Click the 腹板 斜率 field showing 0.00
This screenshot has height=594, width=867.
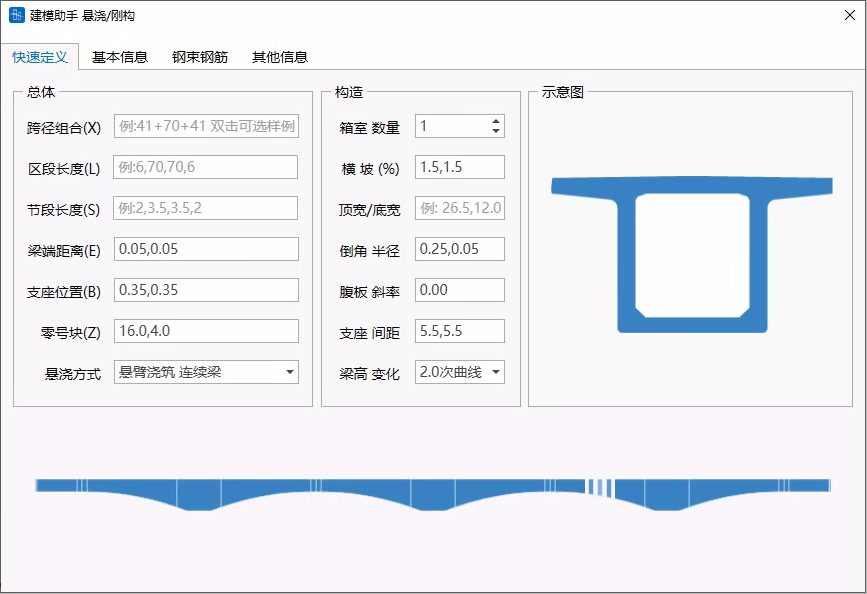pos(460,290)
